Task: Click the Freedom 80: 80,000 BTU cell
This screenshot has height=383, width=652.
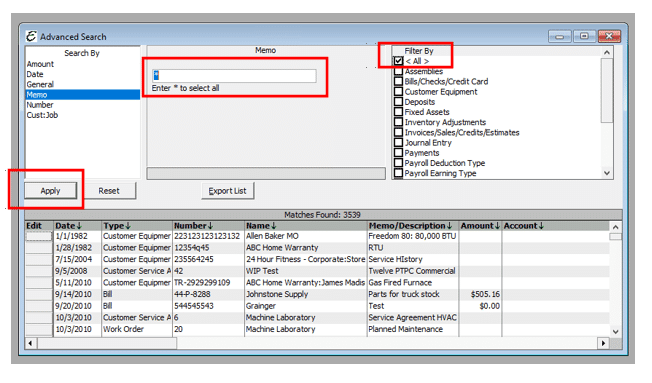Action: [x=413, y=236]
